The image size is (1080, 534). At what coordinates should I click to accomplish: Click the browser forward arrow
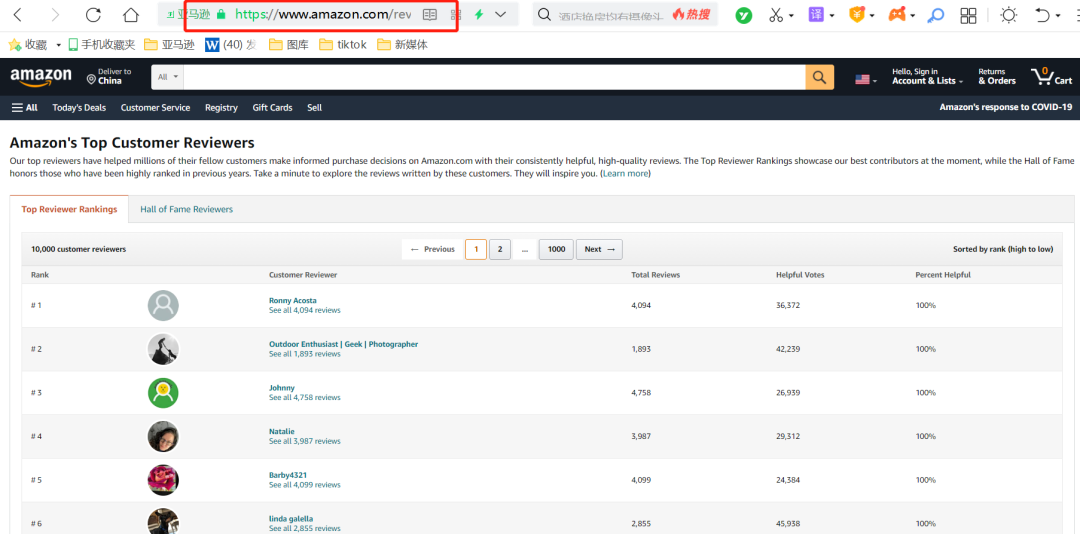[56, 14]
